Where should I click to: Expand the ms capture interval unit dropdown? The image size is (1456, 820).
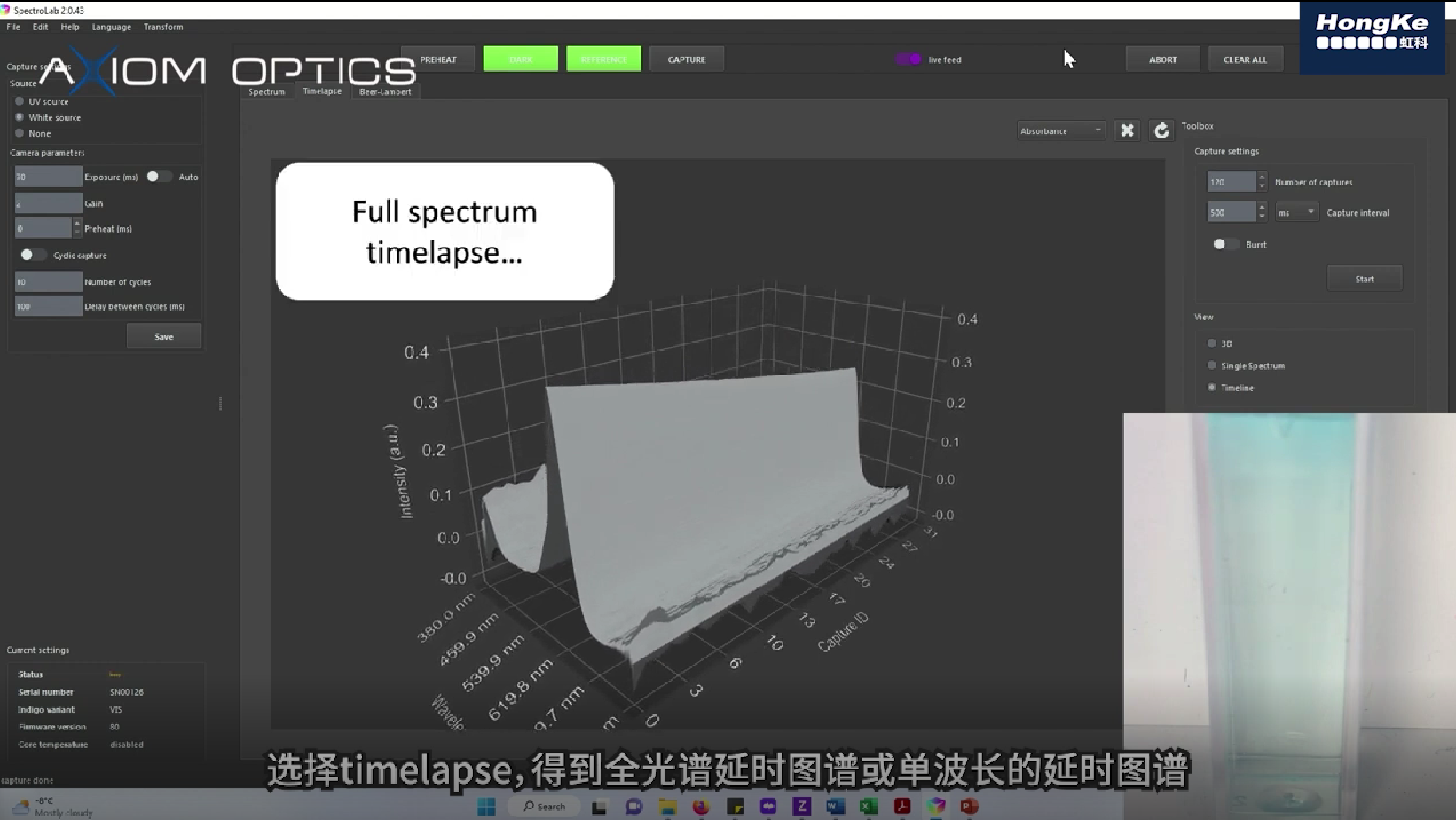coord(1296,212)
